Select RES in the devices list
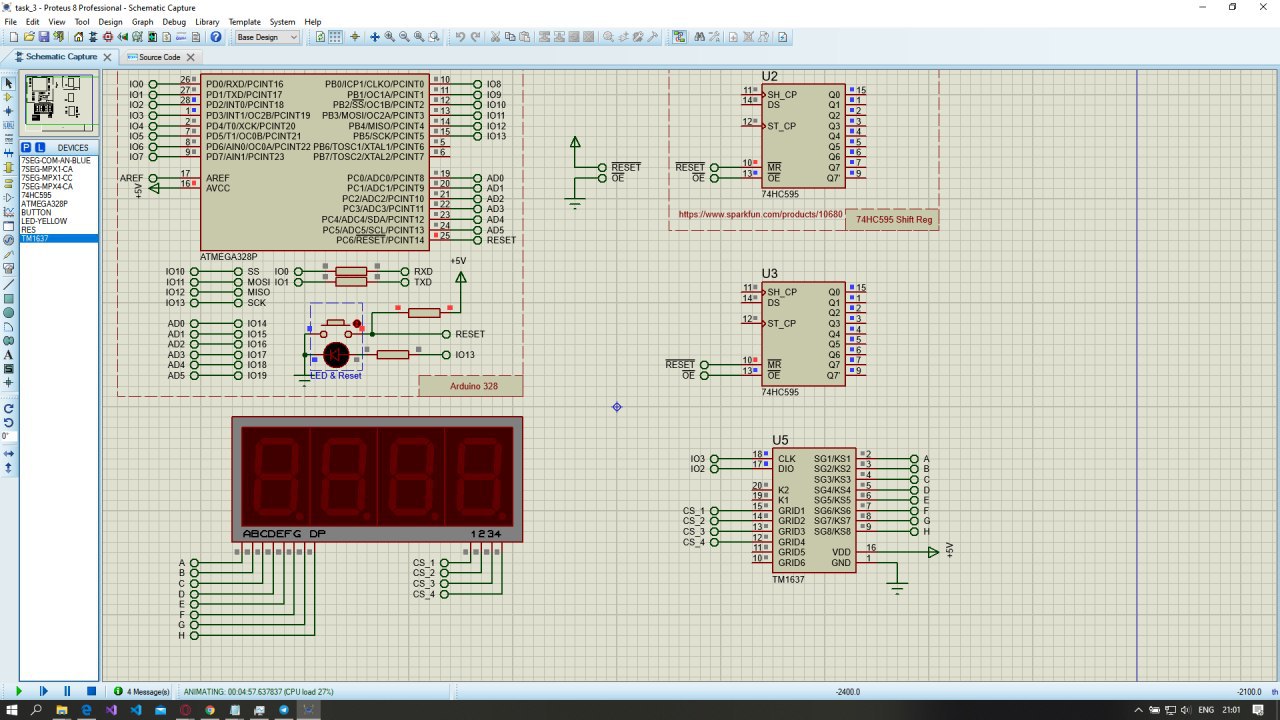 [59, 230]
